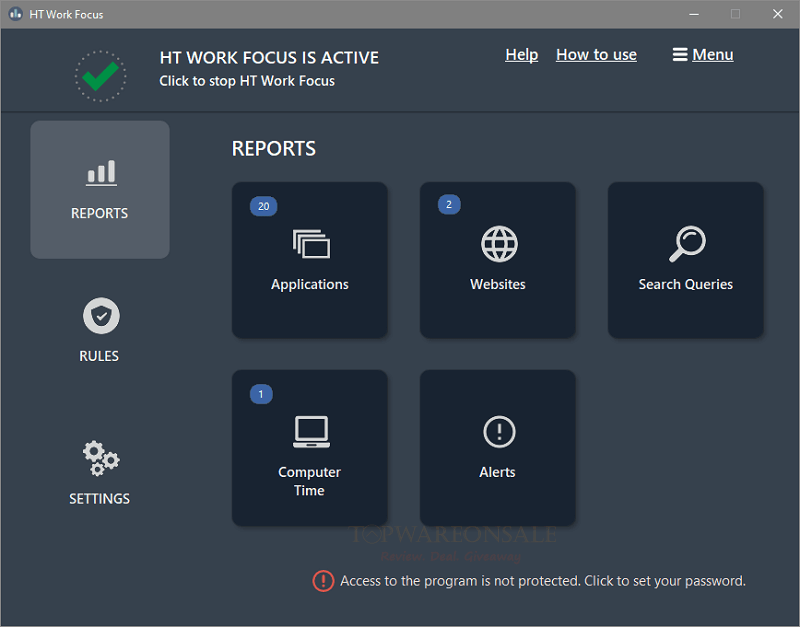Click the green checkmark status icon
Image resolution: width=800 pixels, height=627 pixels.
[101, 76]
